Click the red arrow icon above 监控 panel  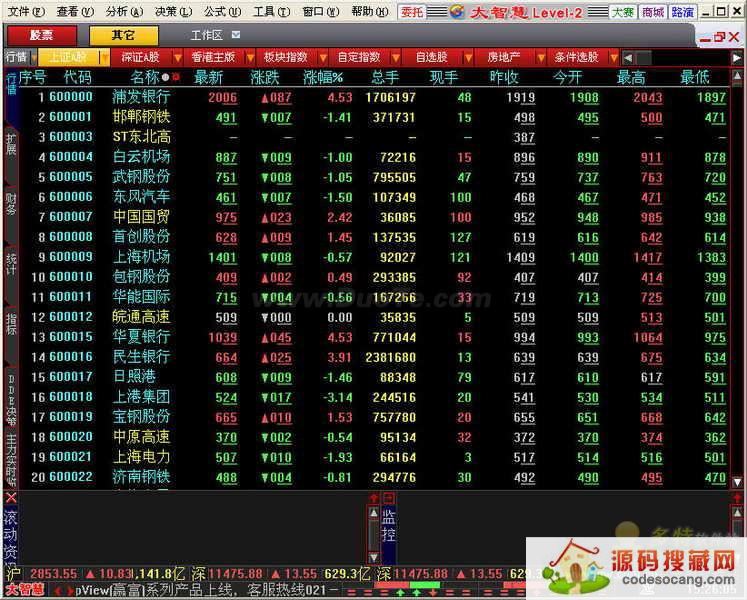[x=376, y=498]
